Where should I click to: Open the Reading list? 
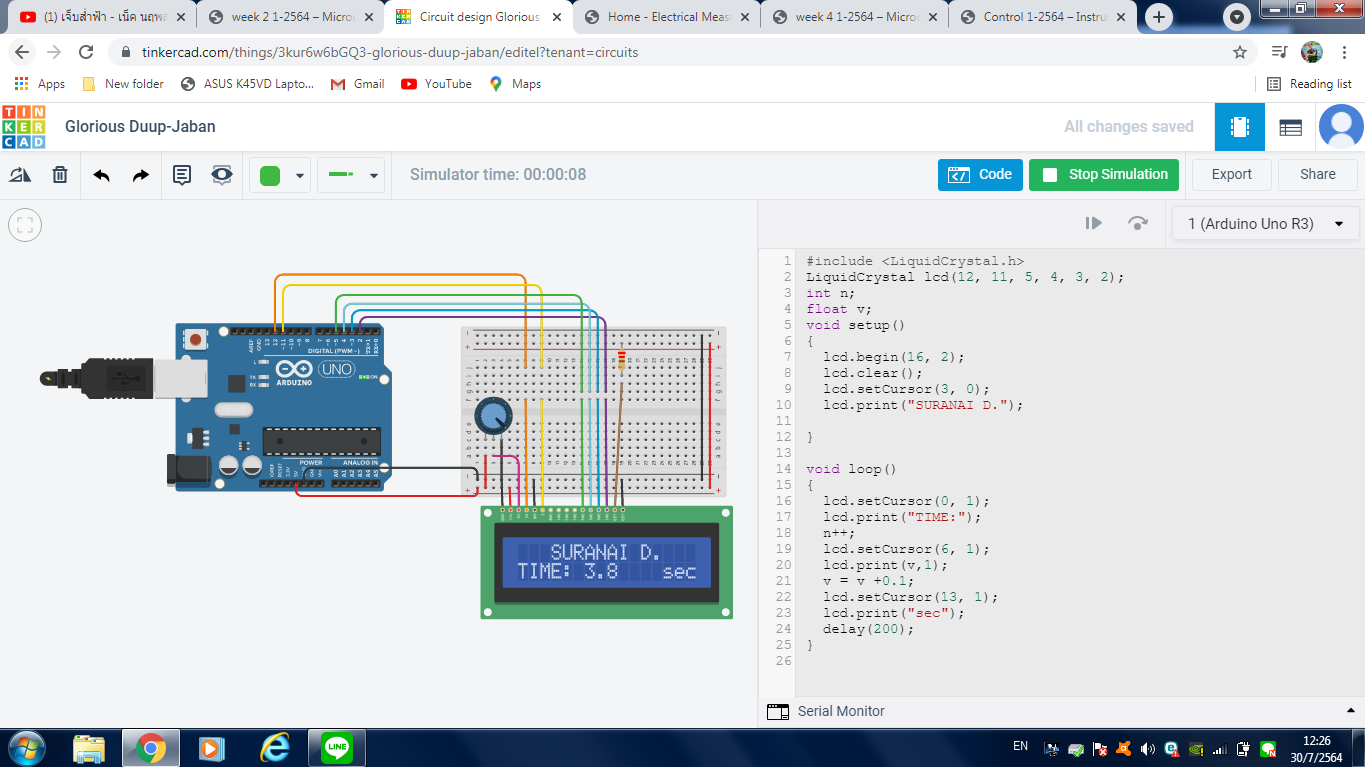1309,84
